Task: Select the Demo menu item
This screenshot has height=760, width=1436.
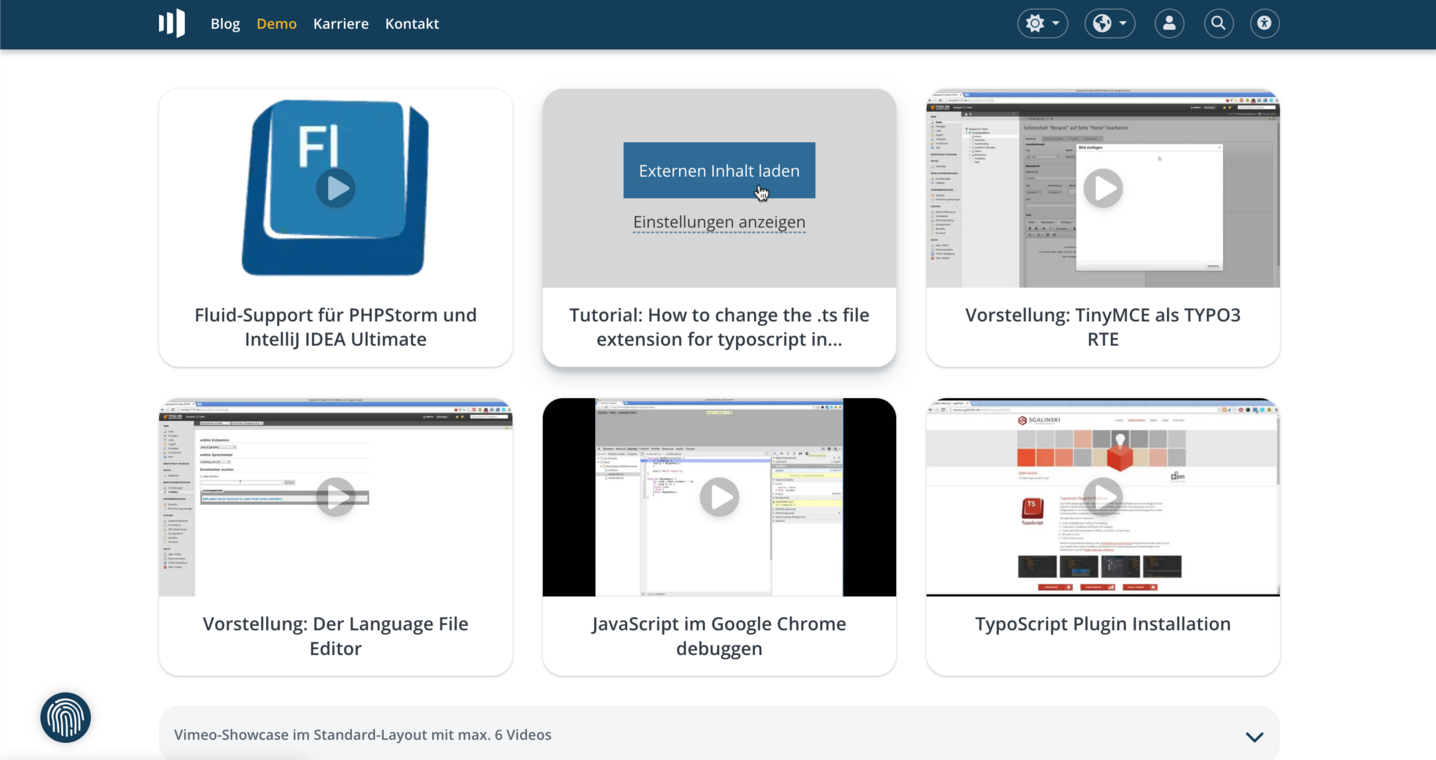Action: pos(276,23)
